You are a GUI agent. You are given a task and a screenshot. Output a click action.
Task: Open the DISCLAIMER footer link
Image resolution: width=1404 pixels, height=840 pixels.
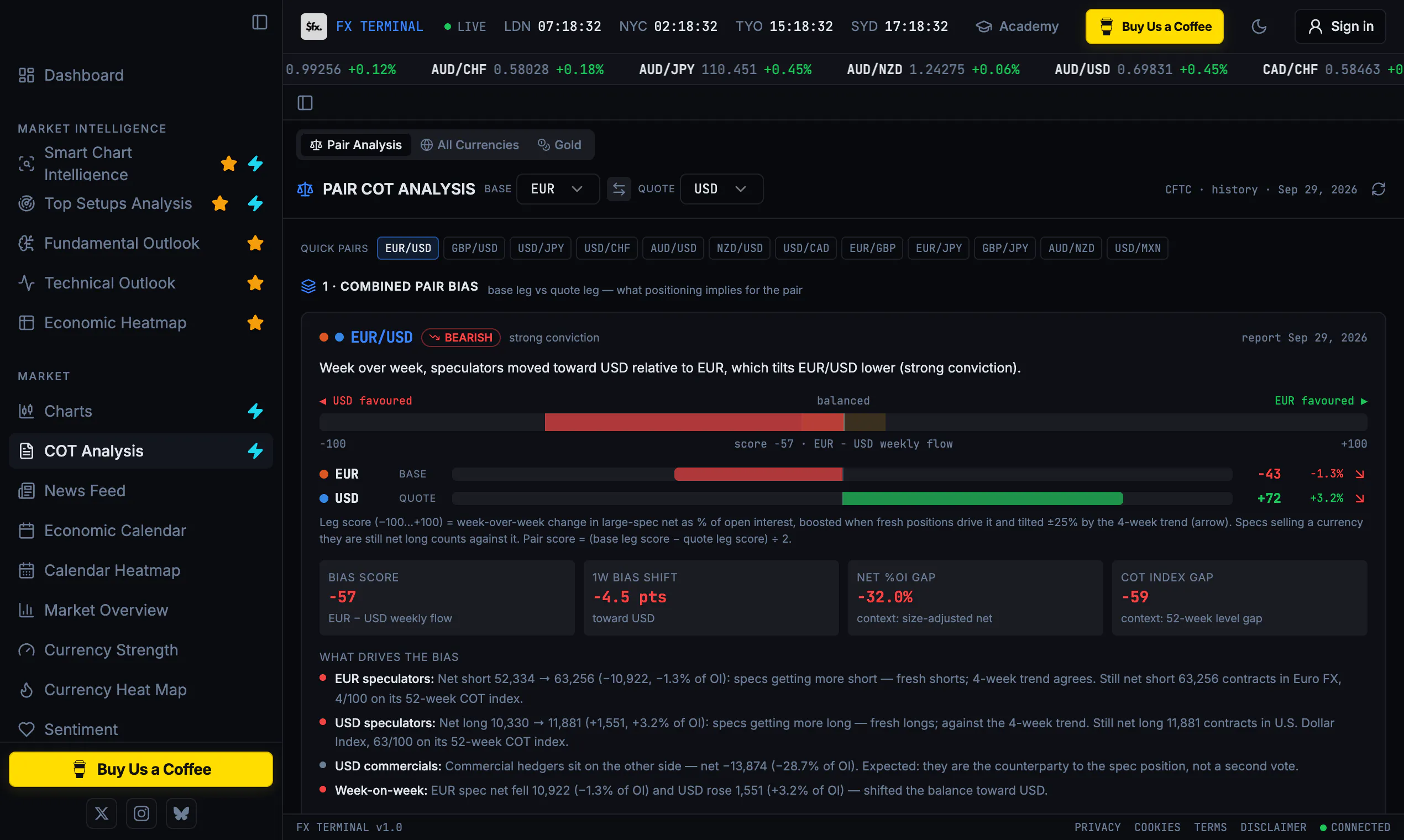coord(1273,827)
